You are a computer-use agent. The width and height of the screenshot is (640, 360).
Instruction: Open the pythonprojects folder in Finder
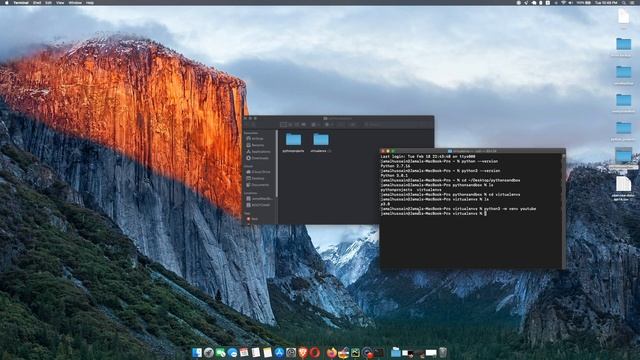293,142
